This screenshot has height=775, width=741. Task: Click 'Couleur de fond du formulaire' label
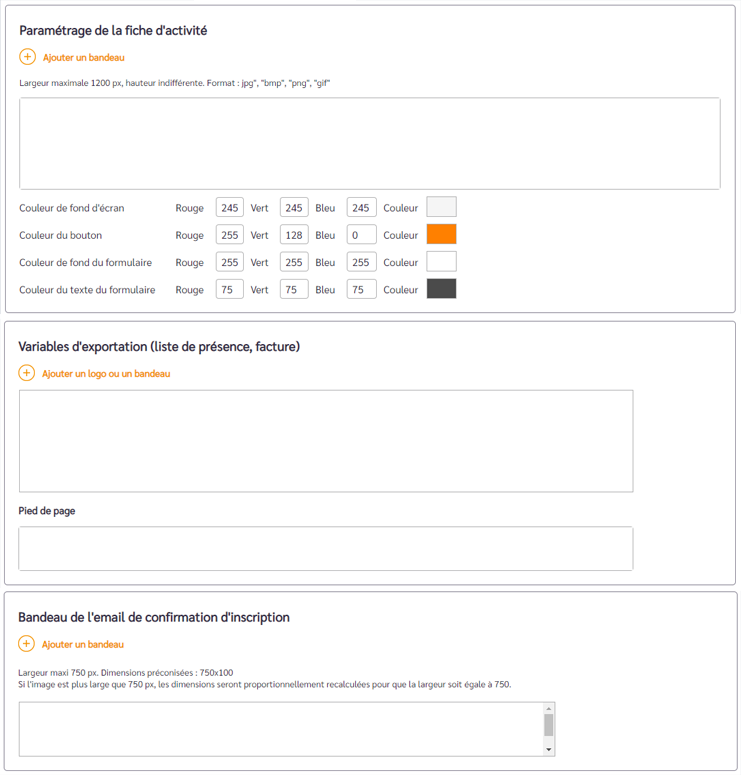coord(86,262)
